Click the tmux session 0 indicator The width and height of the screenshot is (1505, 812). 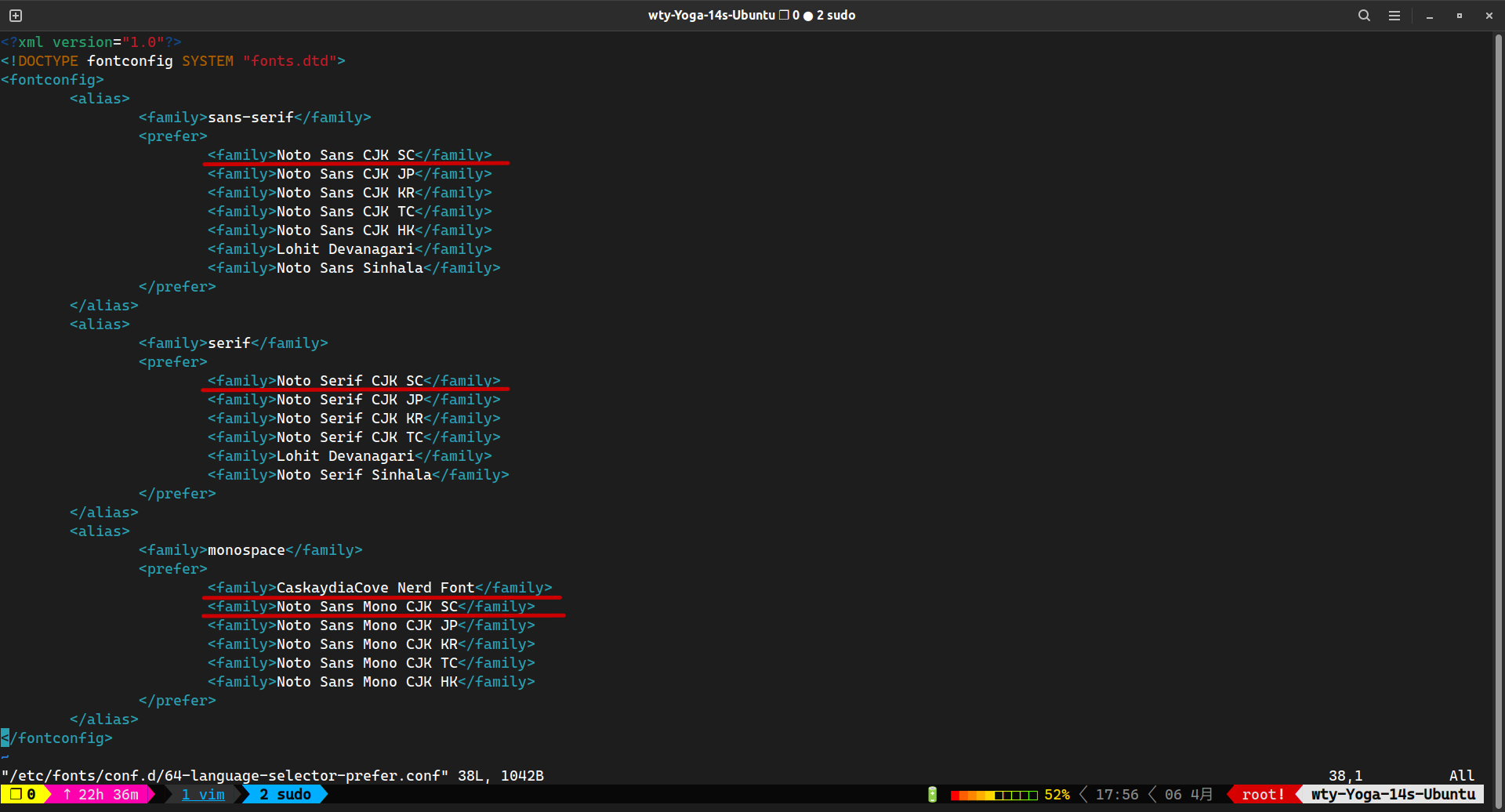pos(23,795)
